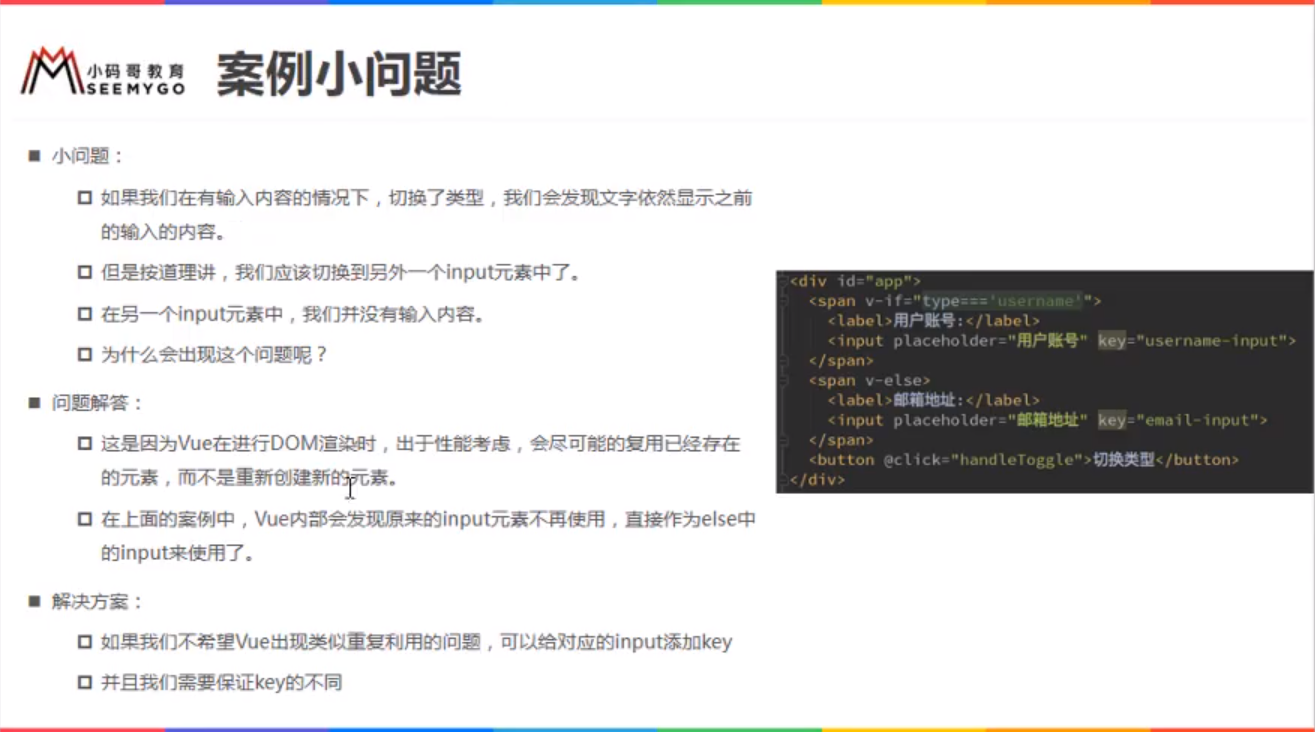This screenshot has height=732, width=1315.
Task: Click the line 但是按道理讲，我们应该切换到另外一个input元素中了
Action: tap(341, 272)
